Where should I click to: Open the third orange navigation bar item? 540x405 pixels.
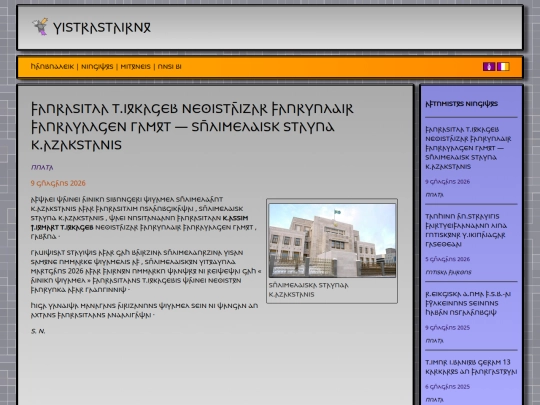click(x=135, y=67)
